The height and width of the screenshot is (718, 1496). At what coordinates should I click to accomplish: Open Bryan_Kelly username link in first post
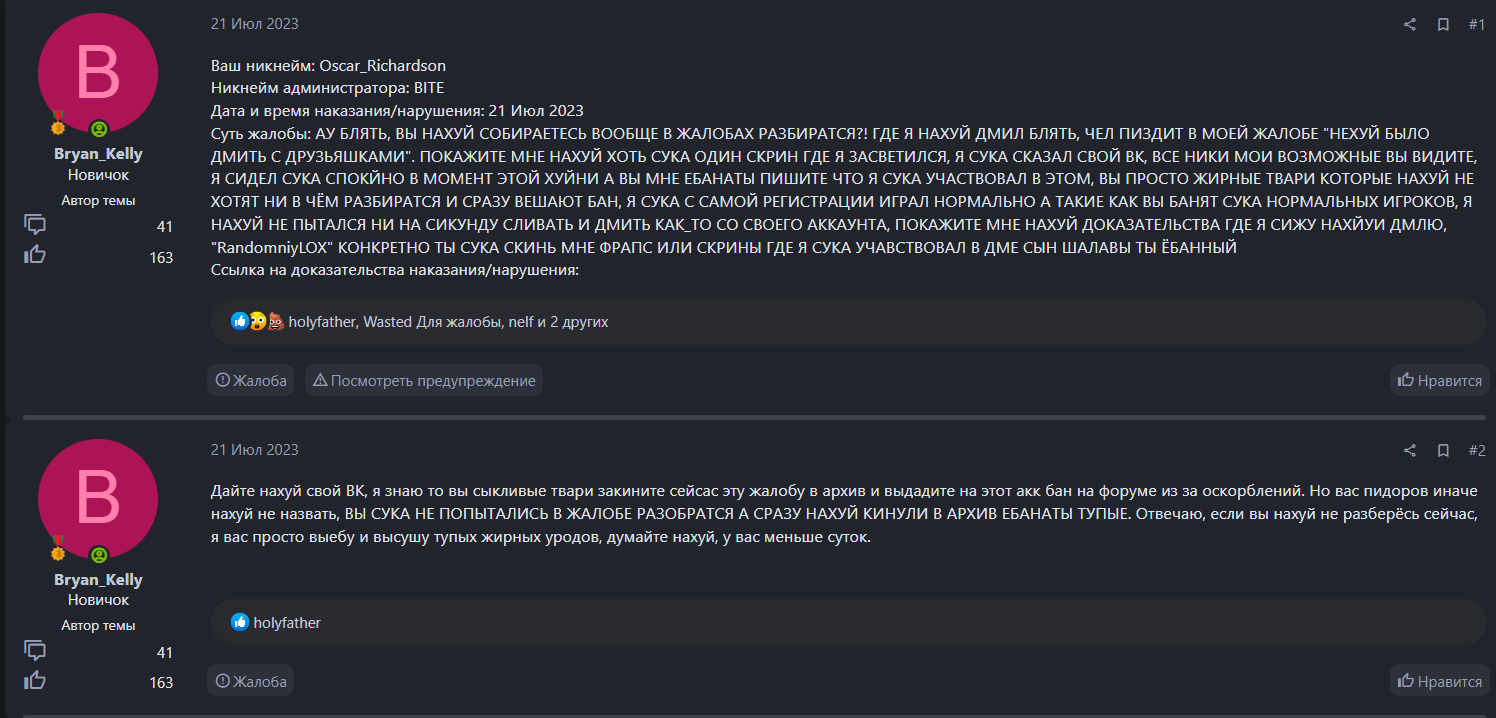click(x=98, y=154)
